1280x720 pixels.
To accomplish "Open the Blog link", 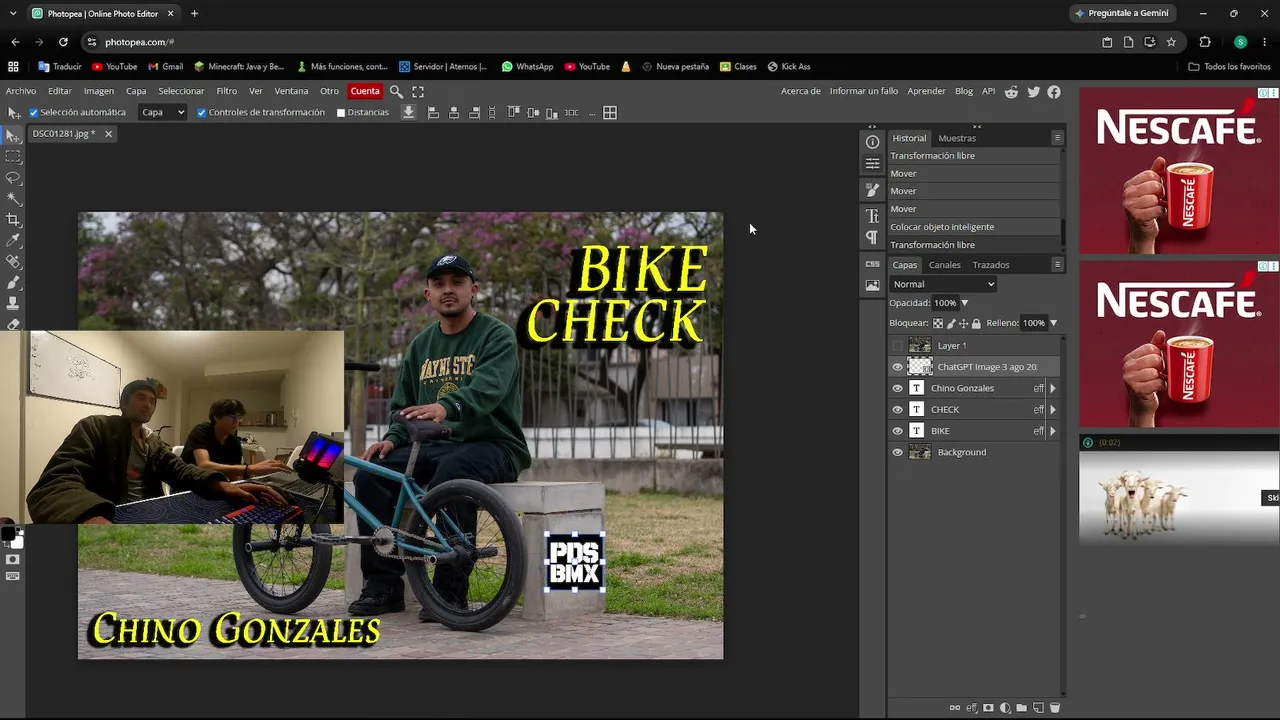I will 964,91.
